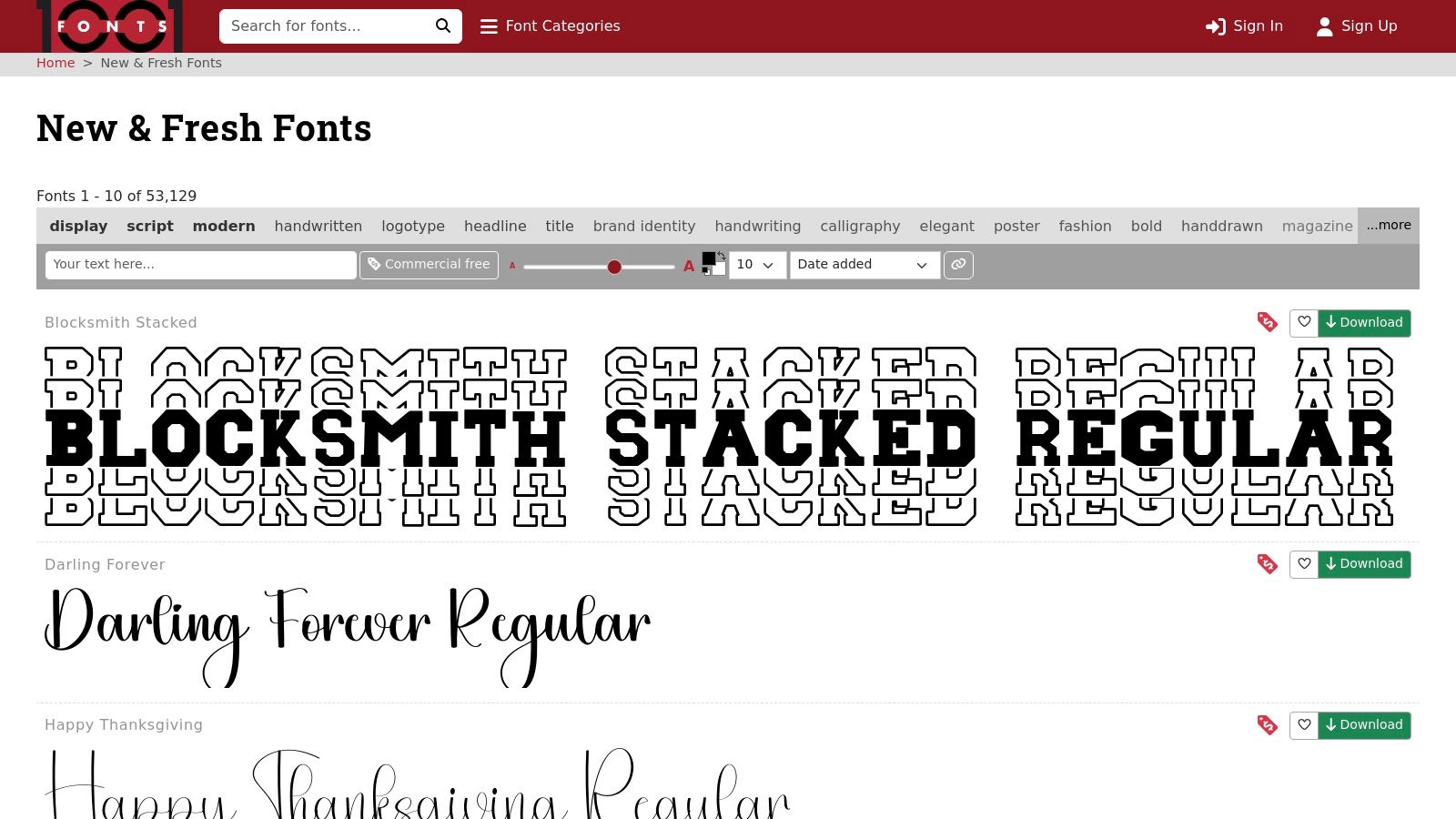Expand more tags with ...more
The image size is (1456, 819).
point(1389,226)
